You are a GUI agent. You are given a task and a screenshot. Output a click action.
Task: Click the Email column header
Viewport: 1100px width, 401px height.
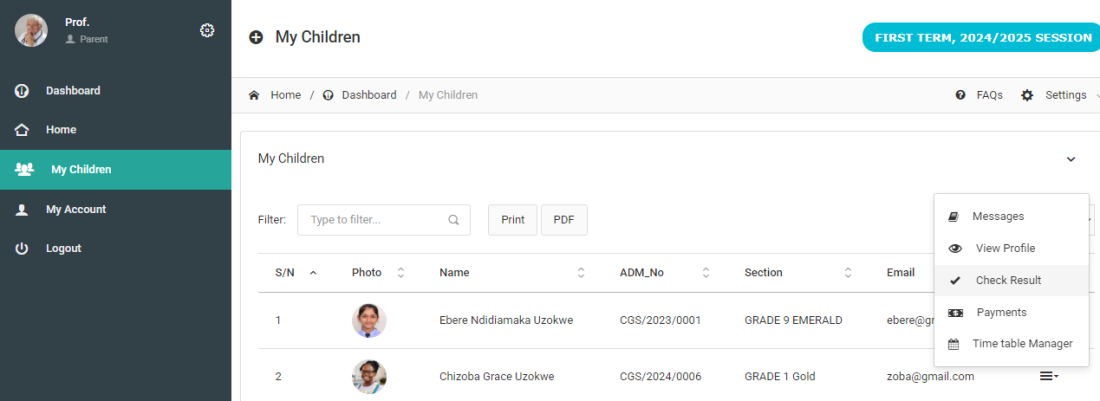[x=901, y=273]
